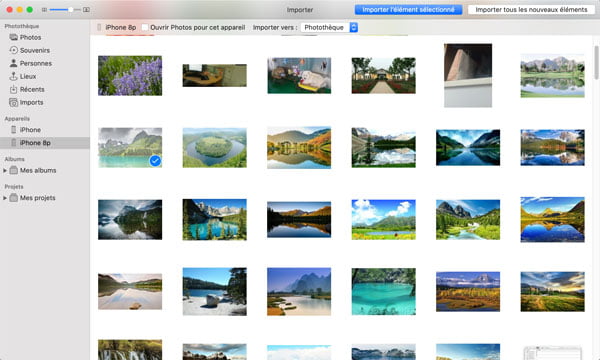Click the large thumbnail size icon
This screenshot has width=600, height=360.
[86, 10]
